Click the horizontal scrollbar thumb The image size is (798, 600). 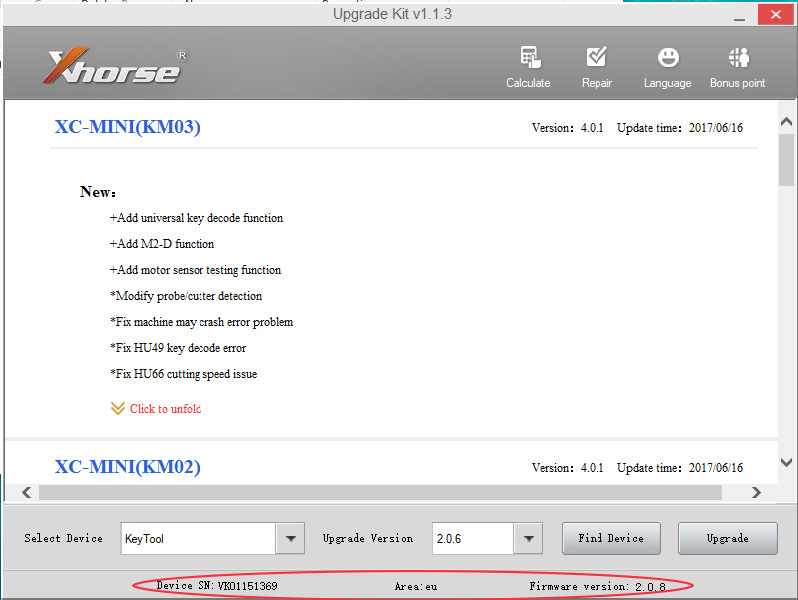tap(380, 492)
